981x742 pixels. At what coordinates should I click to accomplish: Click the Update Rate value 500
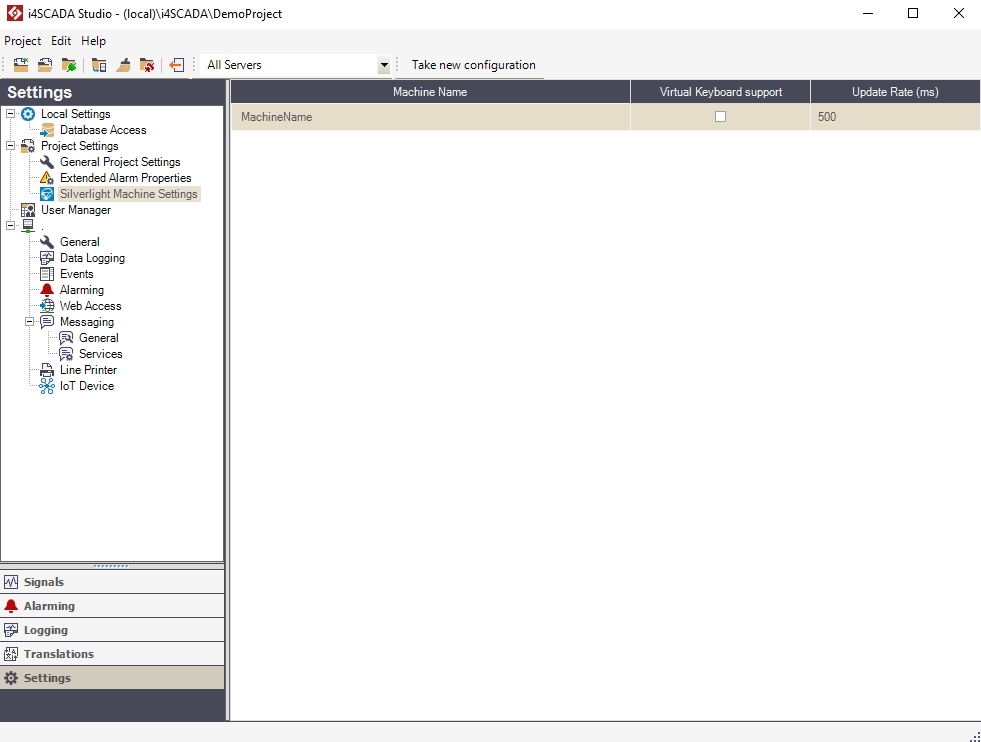point(827,117)
